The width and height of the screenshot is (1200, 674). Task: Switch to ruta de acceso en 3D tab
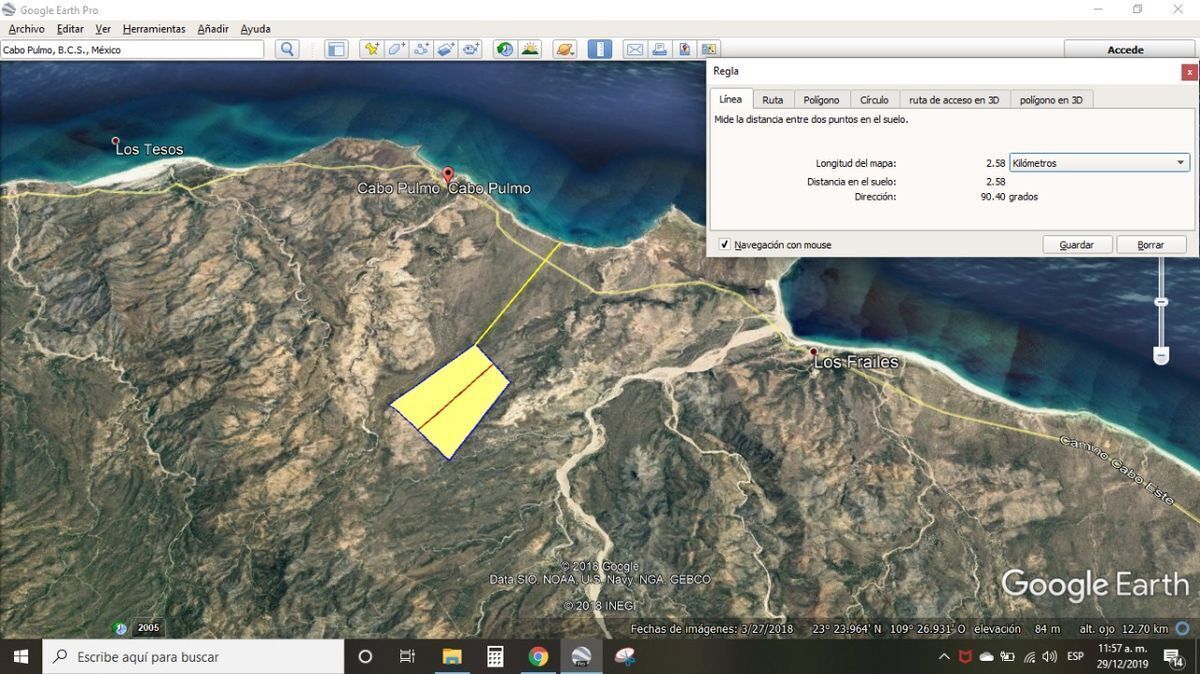click(954, 100)
